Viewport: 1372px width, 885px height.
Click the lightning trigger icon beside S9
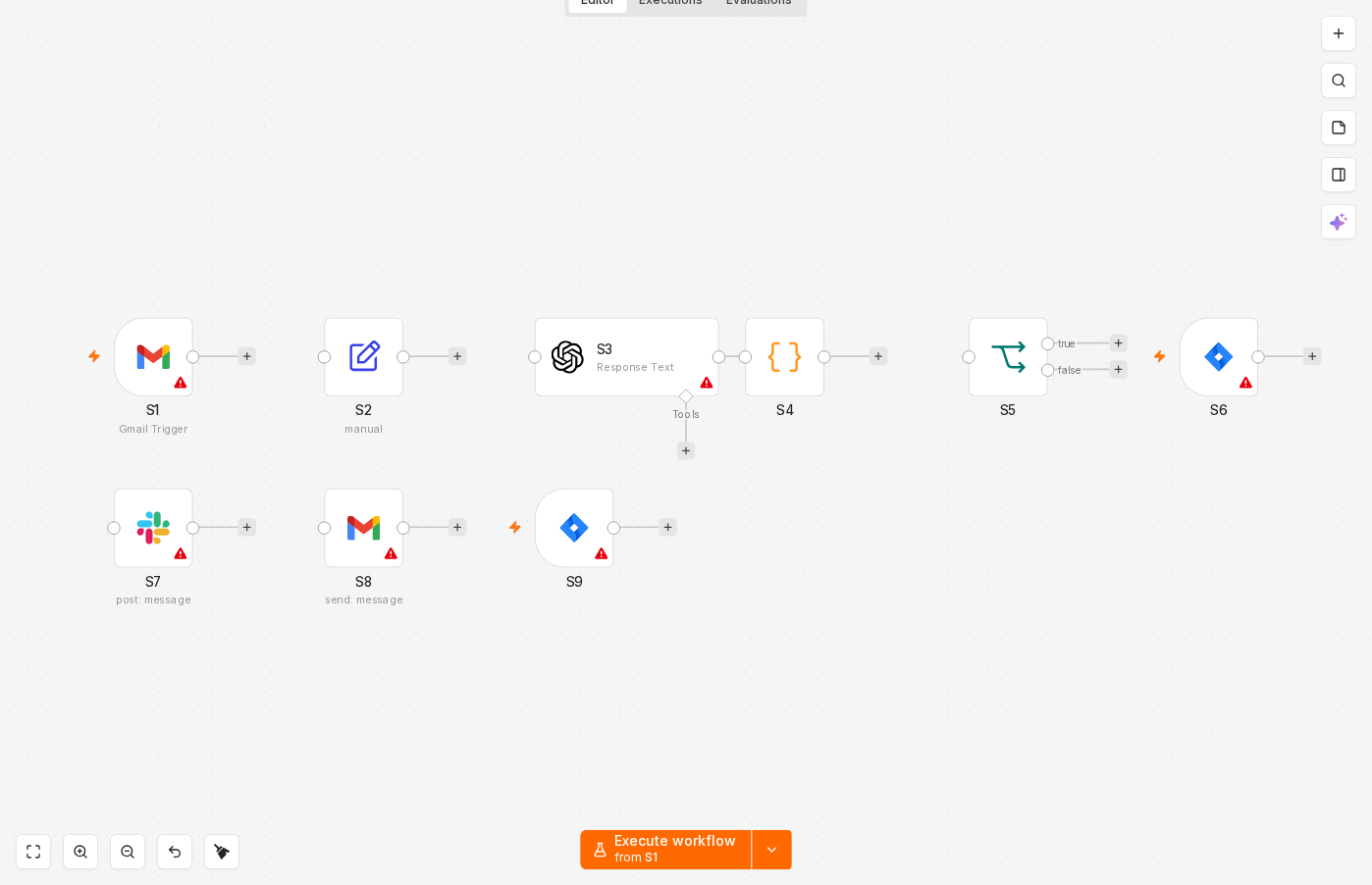(515, 528)
